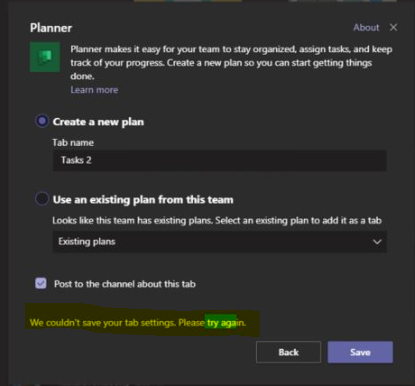
Task: Click the chevron arrow on Existing plans
Action: point(377,242)
